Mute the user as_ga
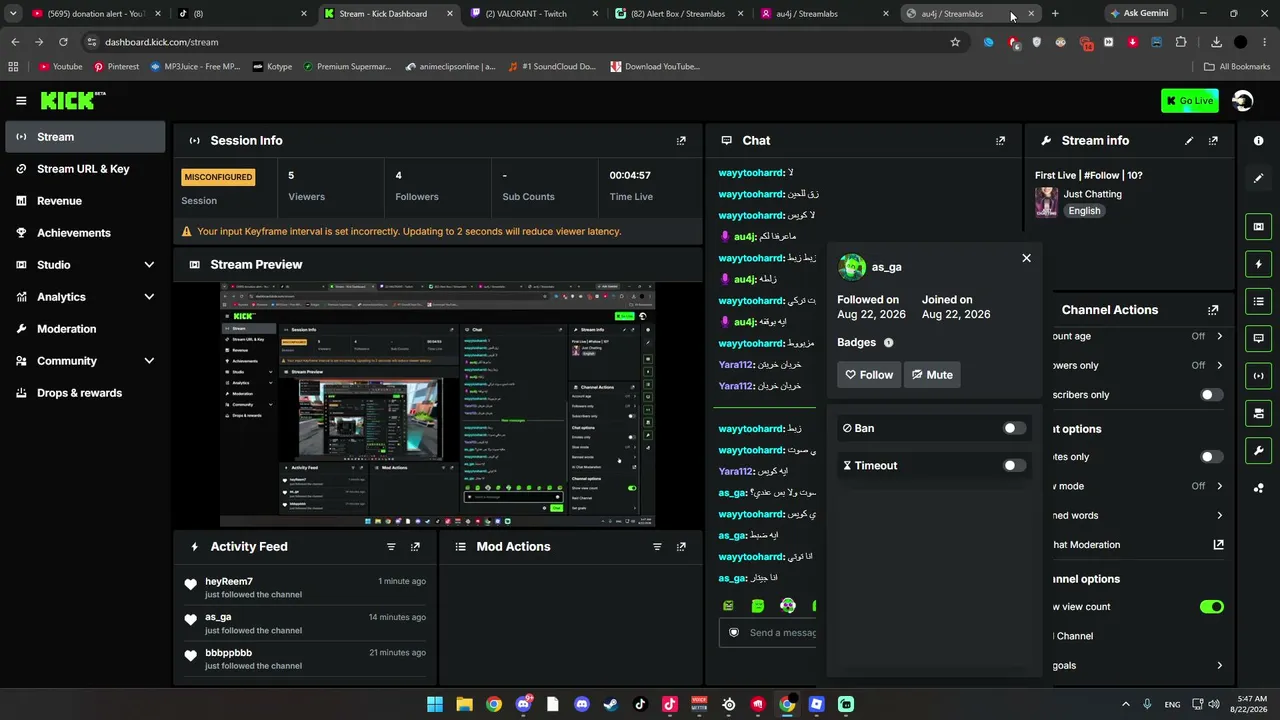This screenshot has height=720, width=1280. [x=932, y=375]
